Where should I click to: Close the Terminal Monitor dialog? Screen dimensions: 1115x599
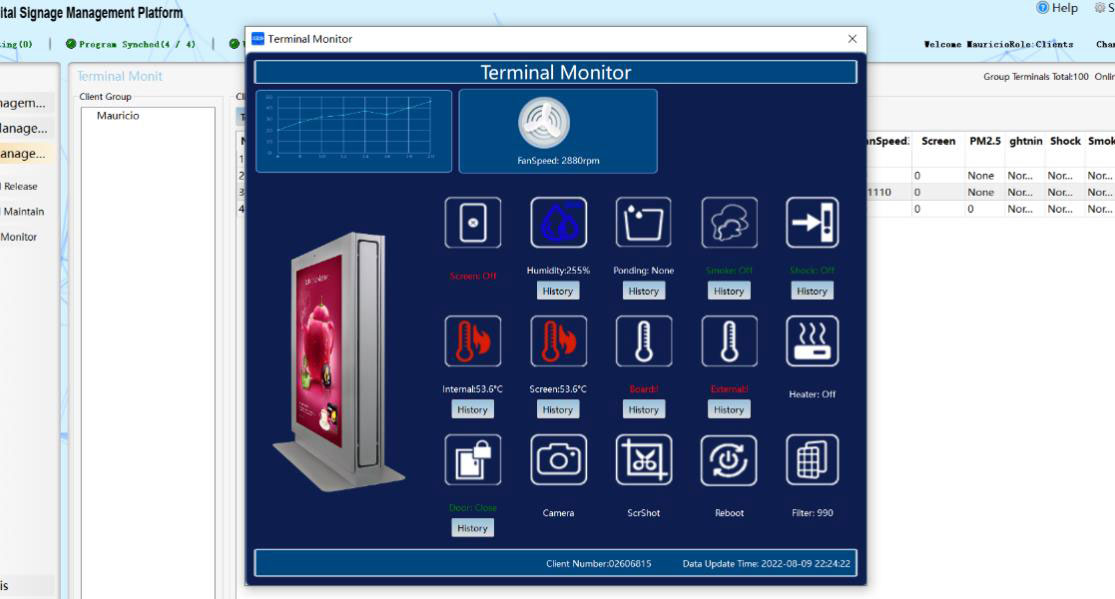[x=852, y=39]
